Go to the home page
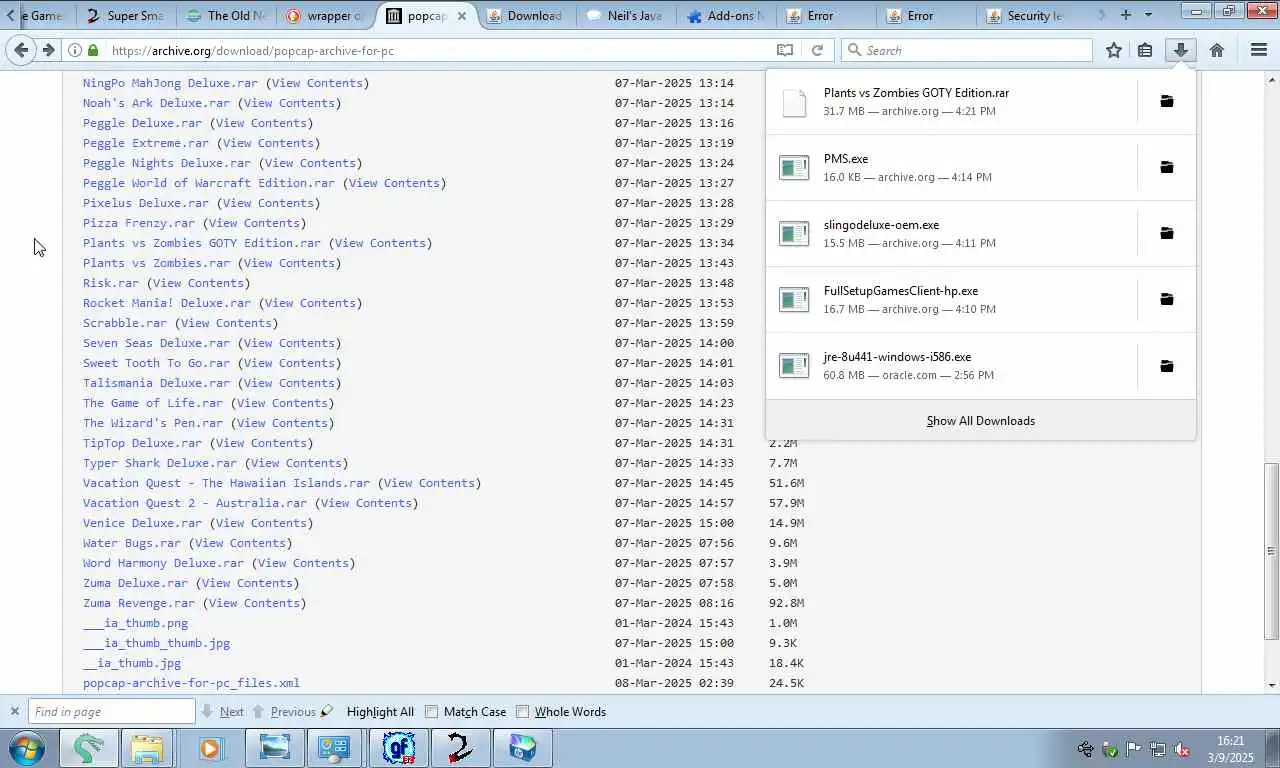 [x=1217, y=50]
